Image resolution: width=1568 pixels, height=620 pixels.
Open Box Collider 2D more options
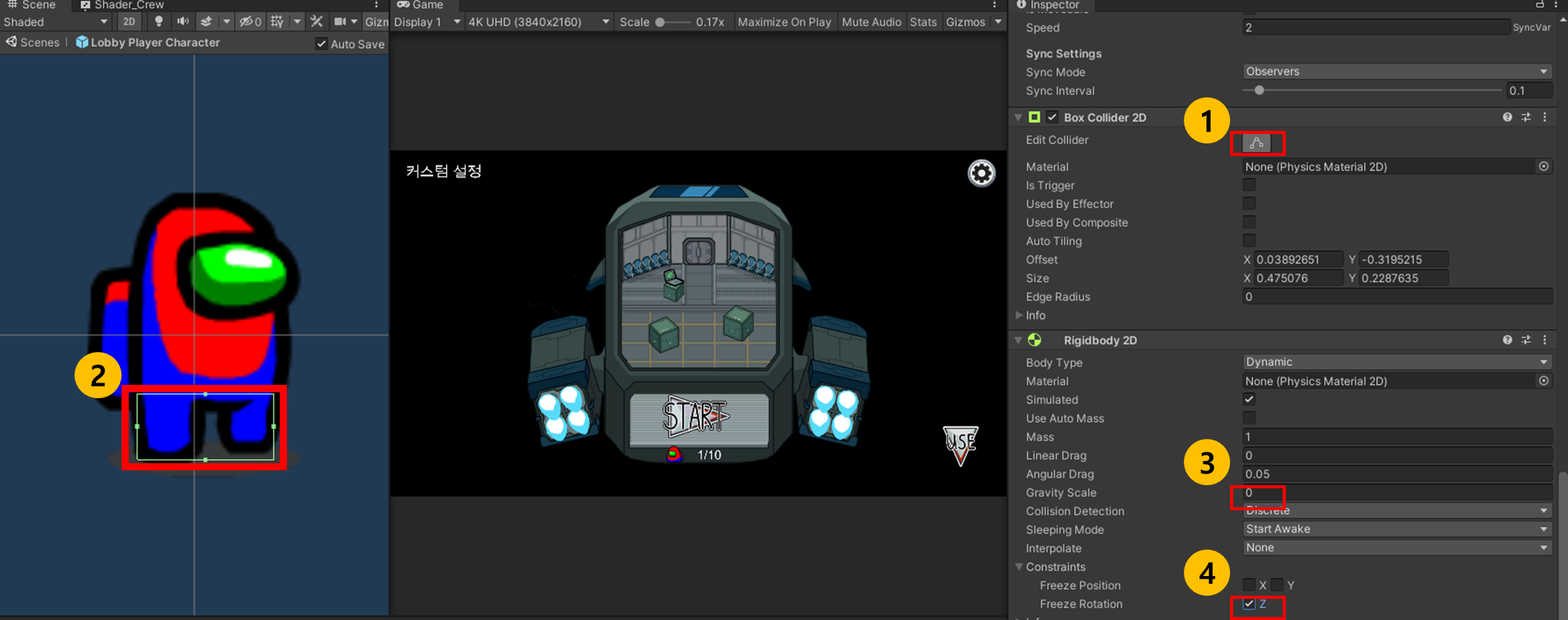coord(1544,118)
